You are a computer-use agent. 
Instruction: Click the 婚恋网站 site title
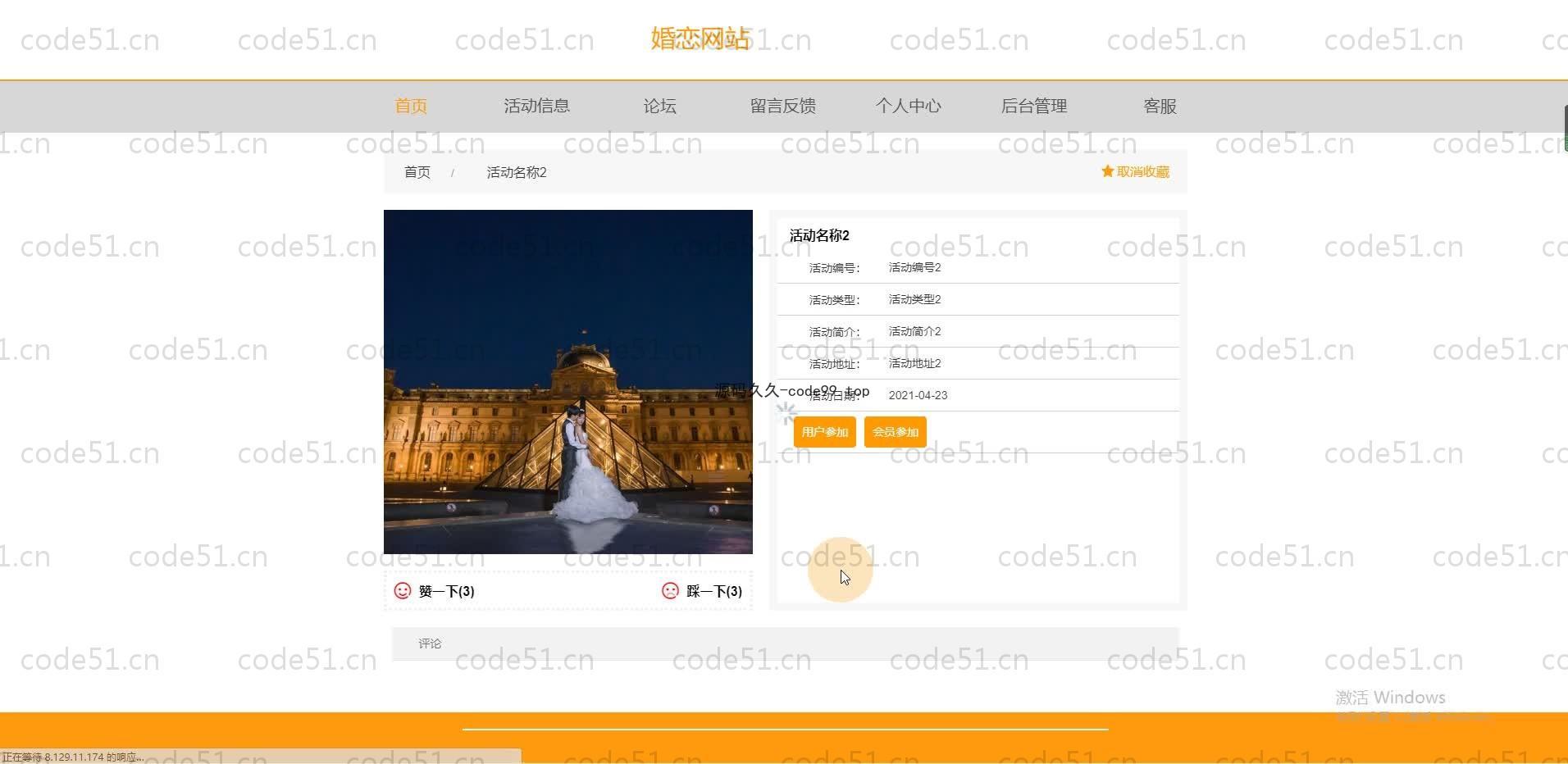700,39
